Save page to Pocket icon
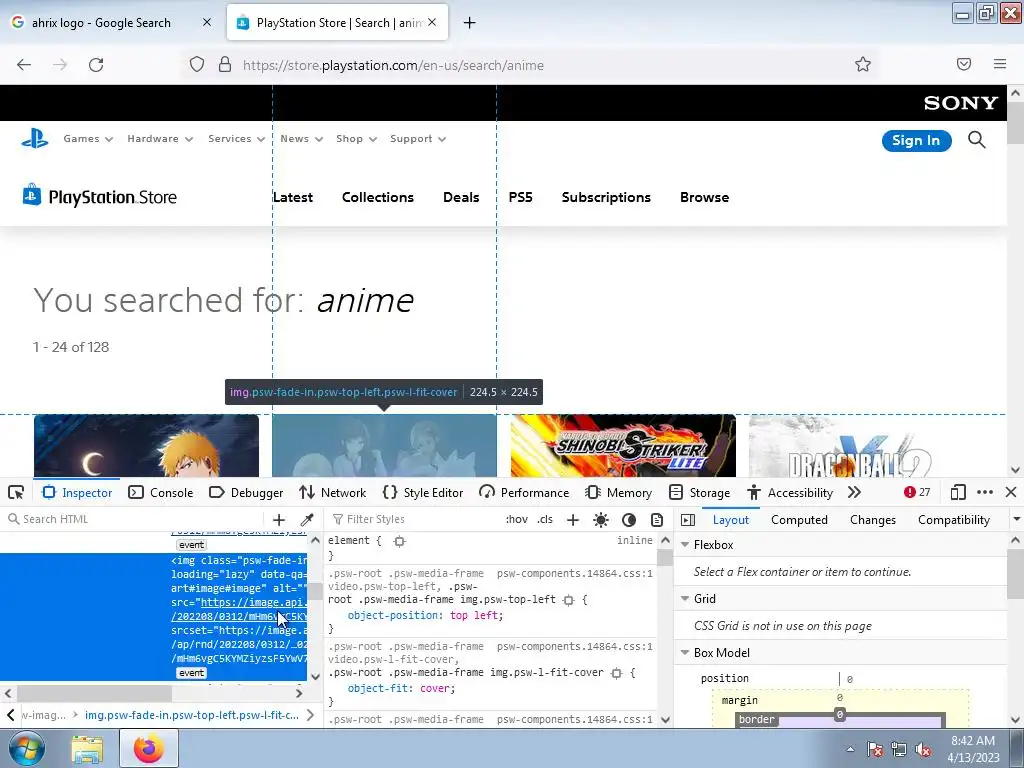The height and width of the screenshot is (768, 1024). pos(964,64)
